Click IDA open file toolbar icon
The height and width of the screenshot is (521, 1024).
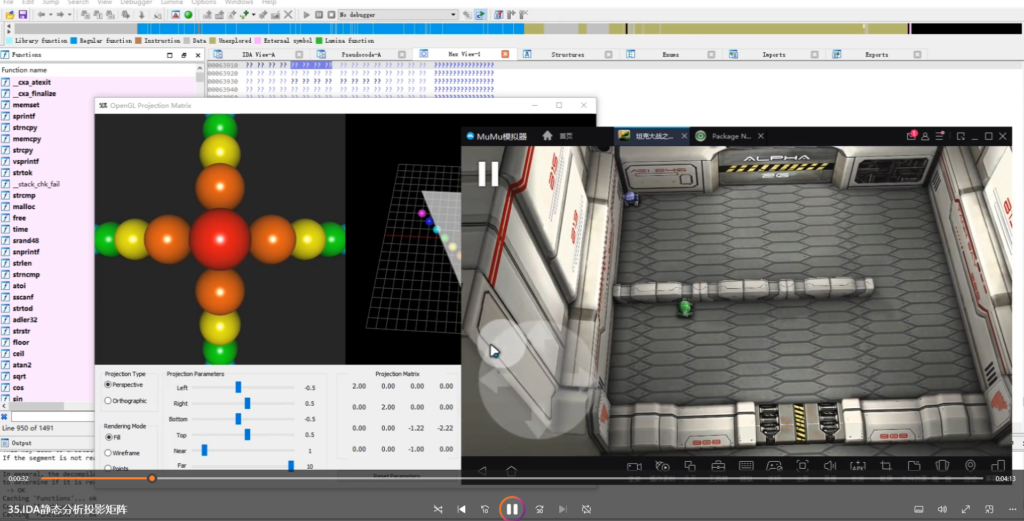[10, 14]
